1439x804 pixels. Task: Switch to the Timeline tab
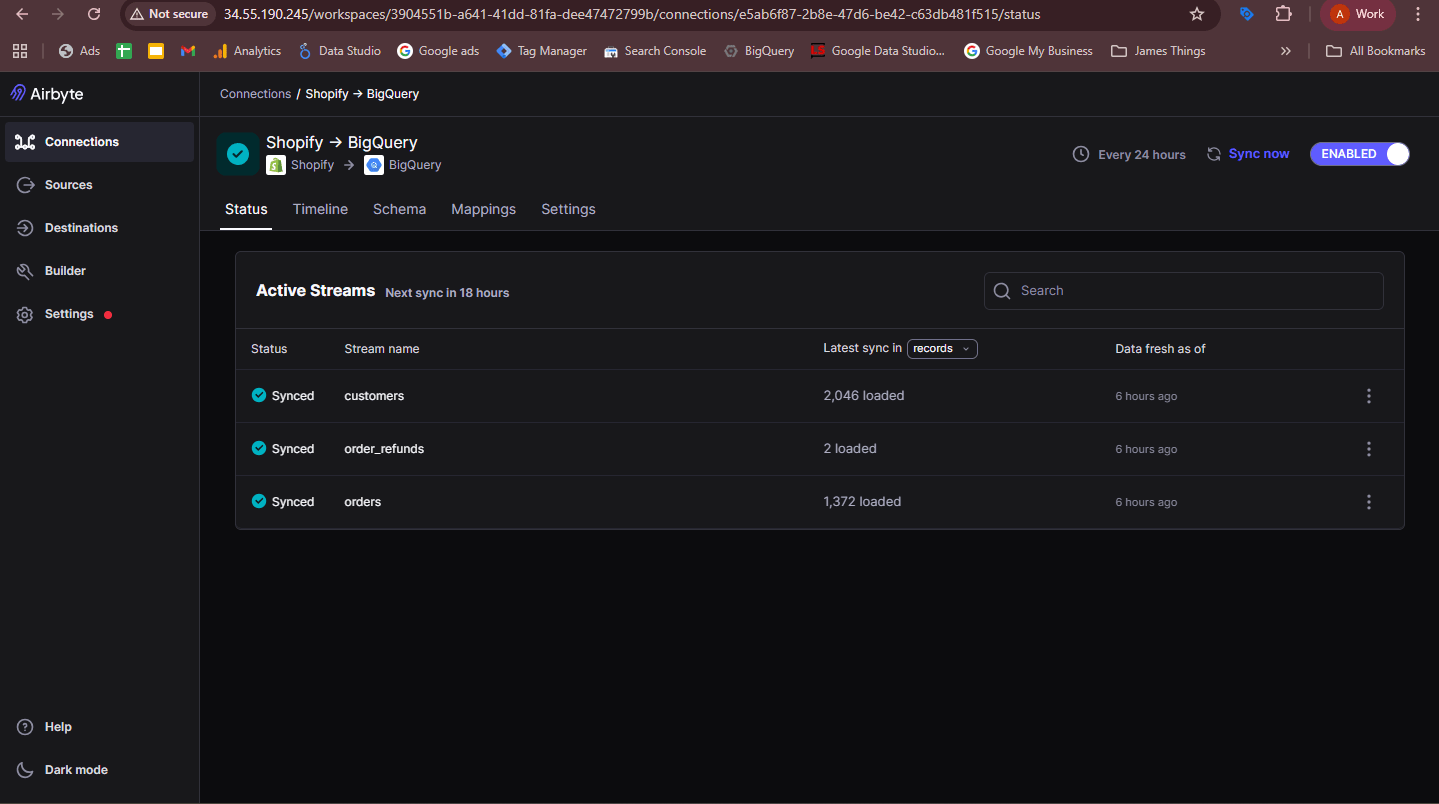click(x=320, y=209)
